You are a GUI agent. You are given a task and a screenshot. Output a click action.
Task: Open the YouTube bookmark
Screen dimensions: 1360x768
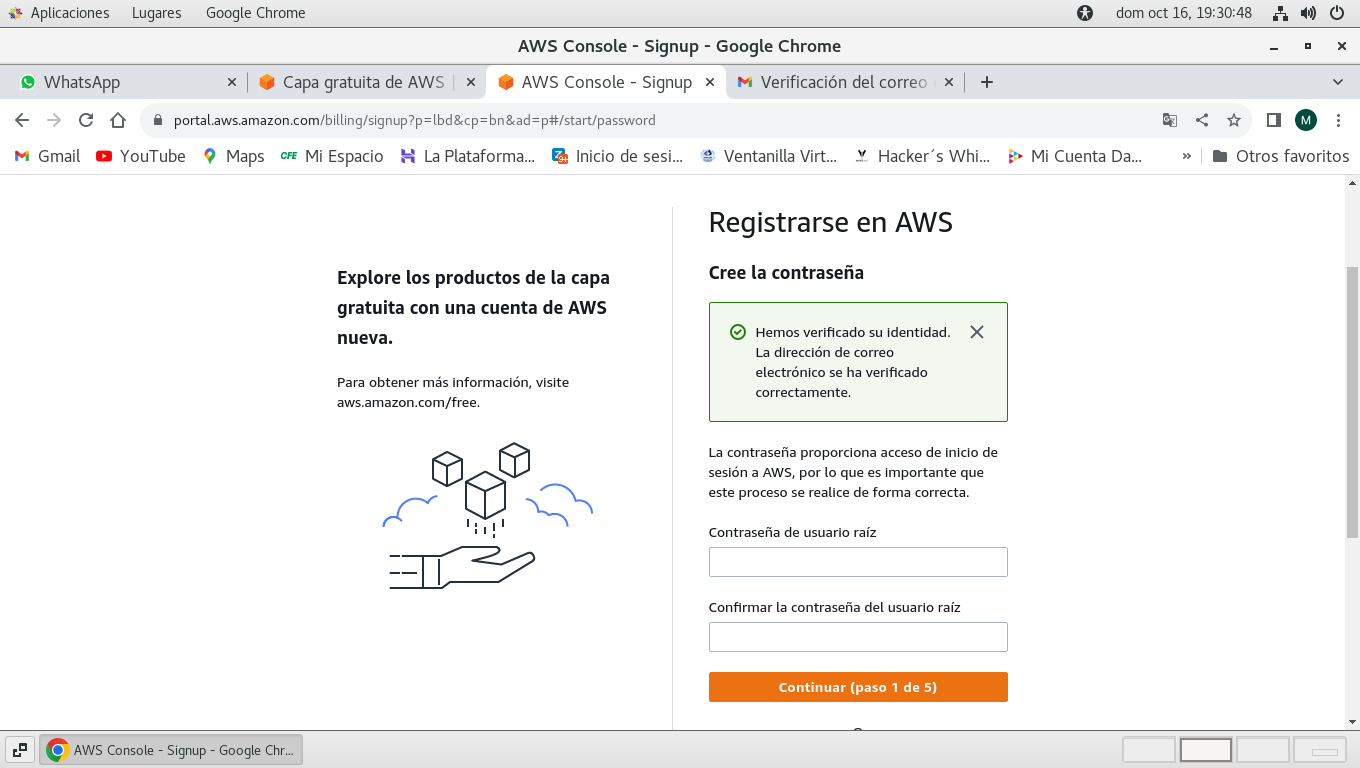[x=141, y=156]
